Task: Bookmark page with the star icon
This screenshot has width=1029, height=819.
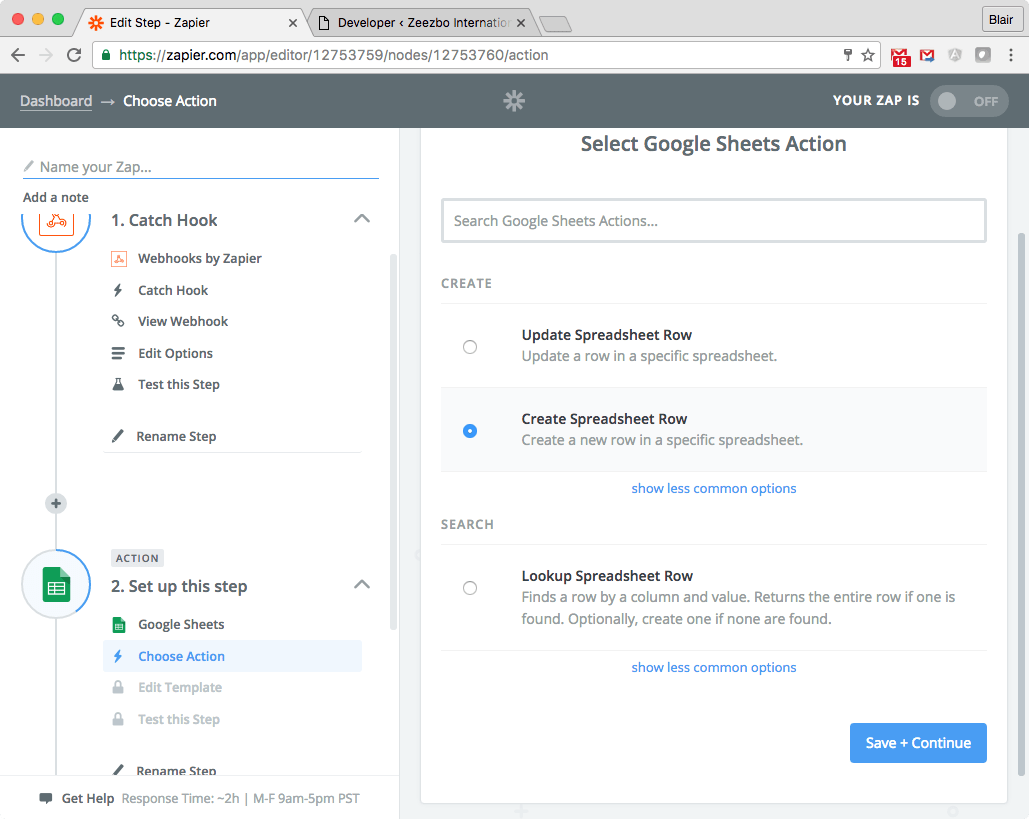Action: coord(868,55)
